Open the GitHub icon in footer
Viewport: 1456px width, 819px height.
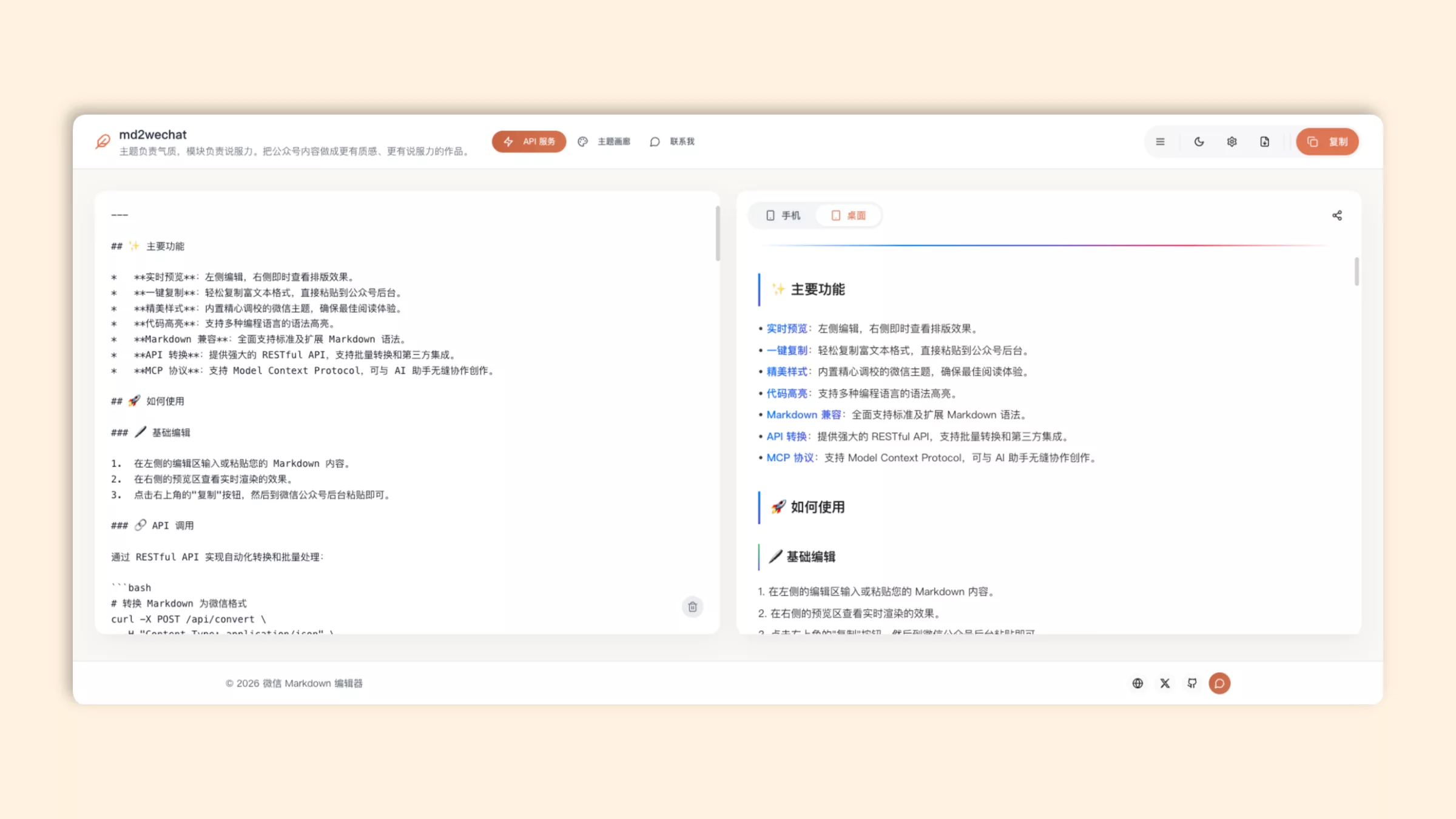tap(1192, 683)
